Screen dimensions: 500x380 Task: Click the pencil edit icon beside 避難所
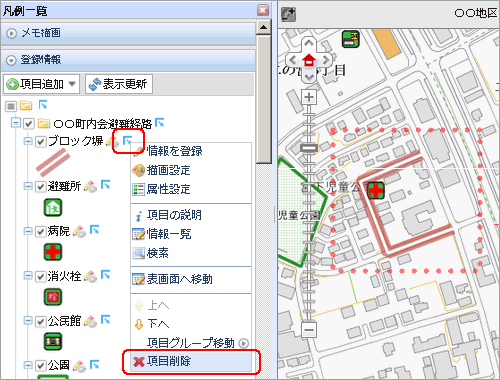[x=90, y=186]
